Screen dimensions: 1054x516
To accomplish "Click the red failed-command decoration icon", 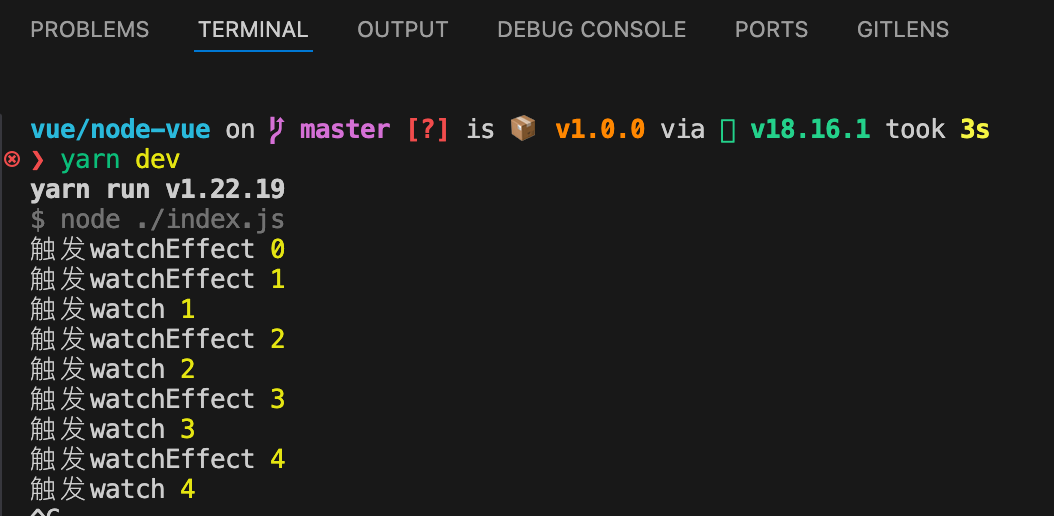I will coord(12,159).
